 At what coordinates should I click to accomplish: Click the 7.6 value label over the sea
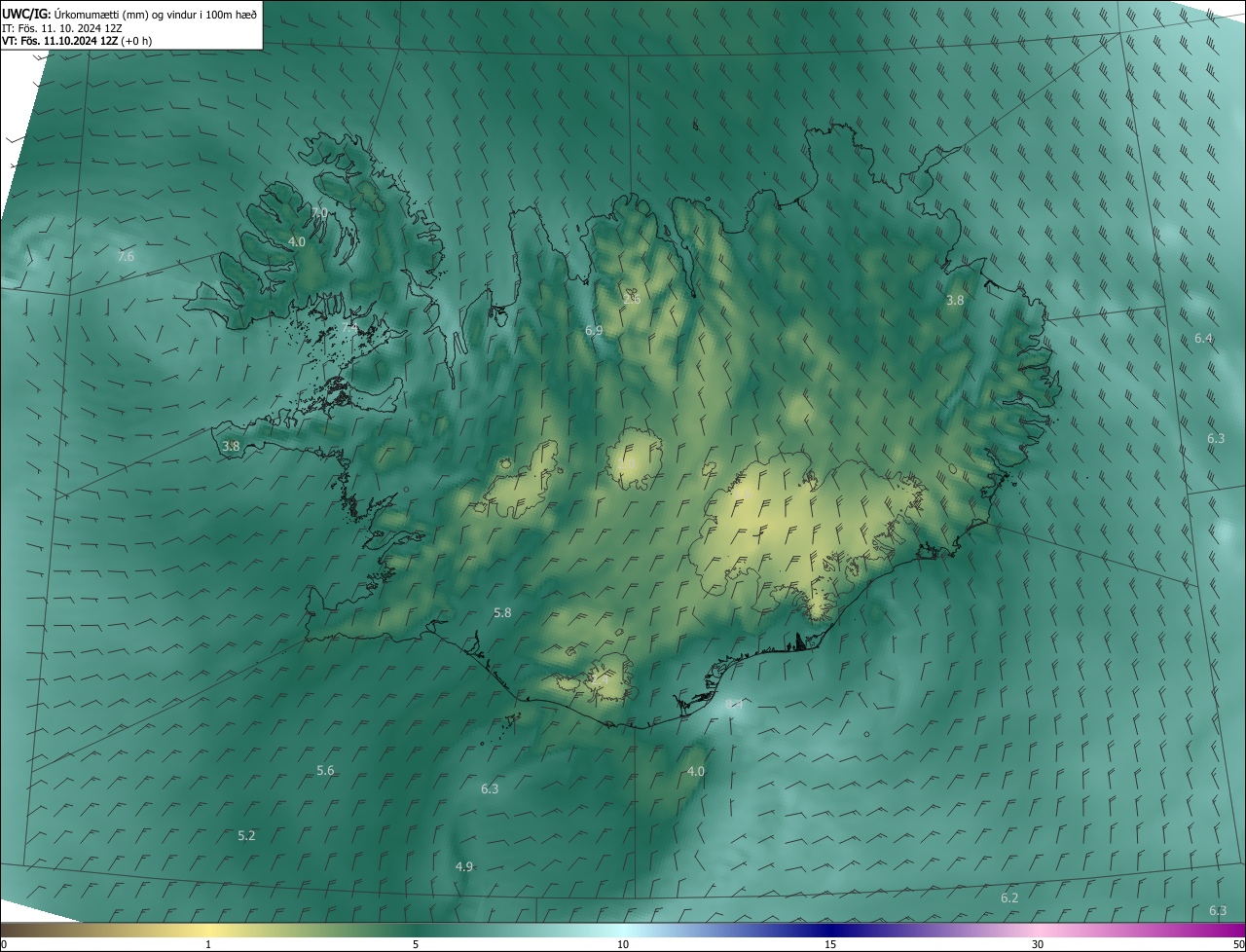pos(126,257)
